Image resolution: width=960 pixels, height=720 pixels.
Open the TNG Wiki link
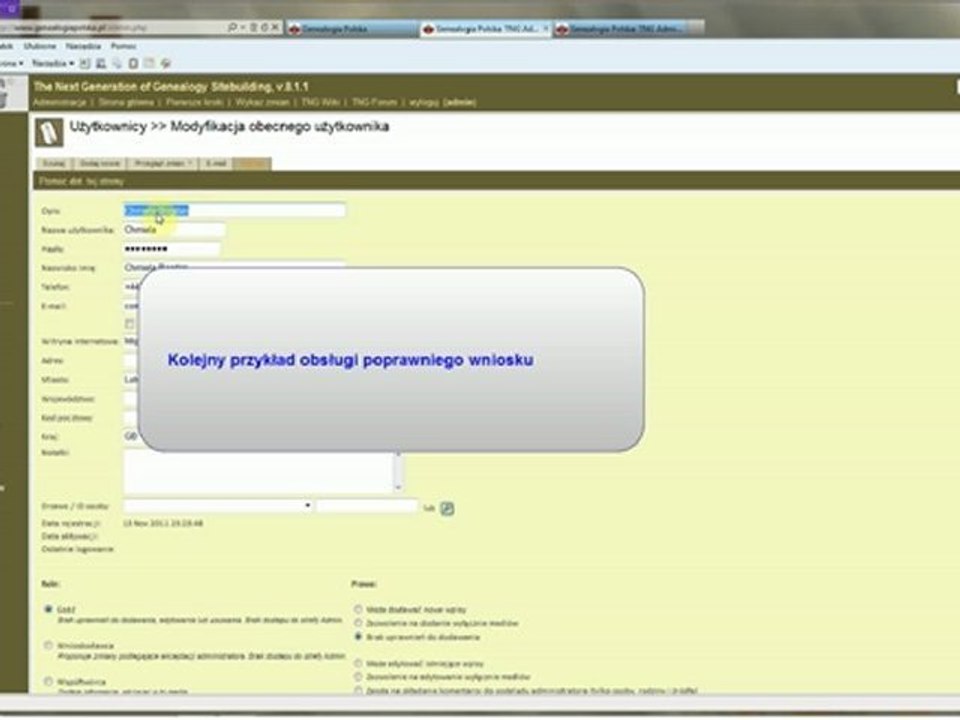(320, 102)
